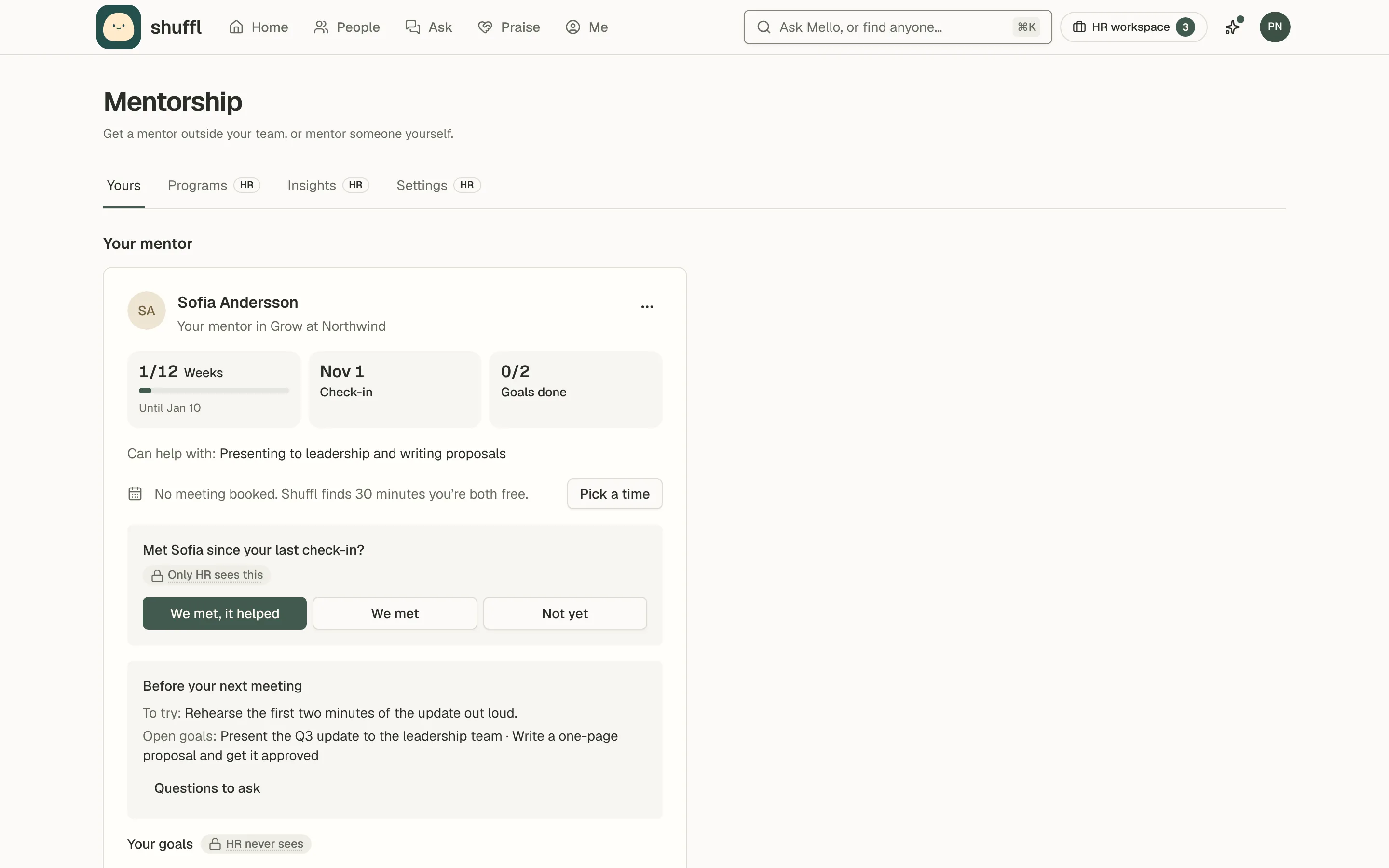Open the PN user avatar menu

(1275, 27)
